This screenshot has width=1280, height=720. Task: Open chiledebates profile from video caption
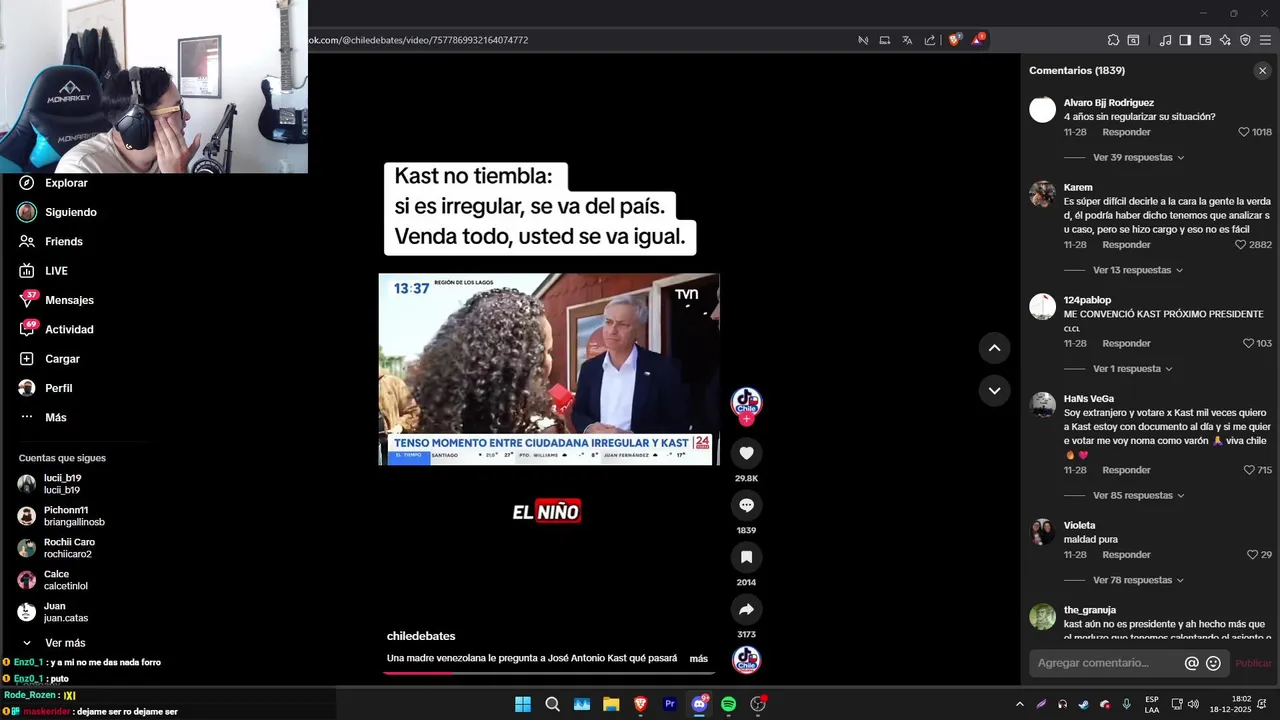421,636
